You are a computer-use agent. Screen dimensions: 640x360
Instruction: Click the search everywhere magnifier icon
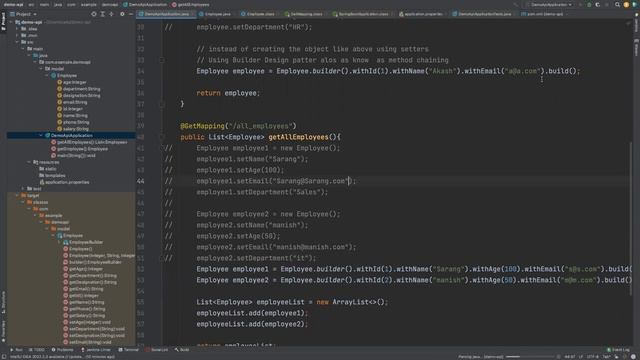(618, 4)
